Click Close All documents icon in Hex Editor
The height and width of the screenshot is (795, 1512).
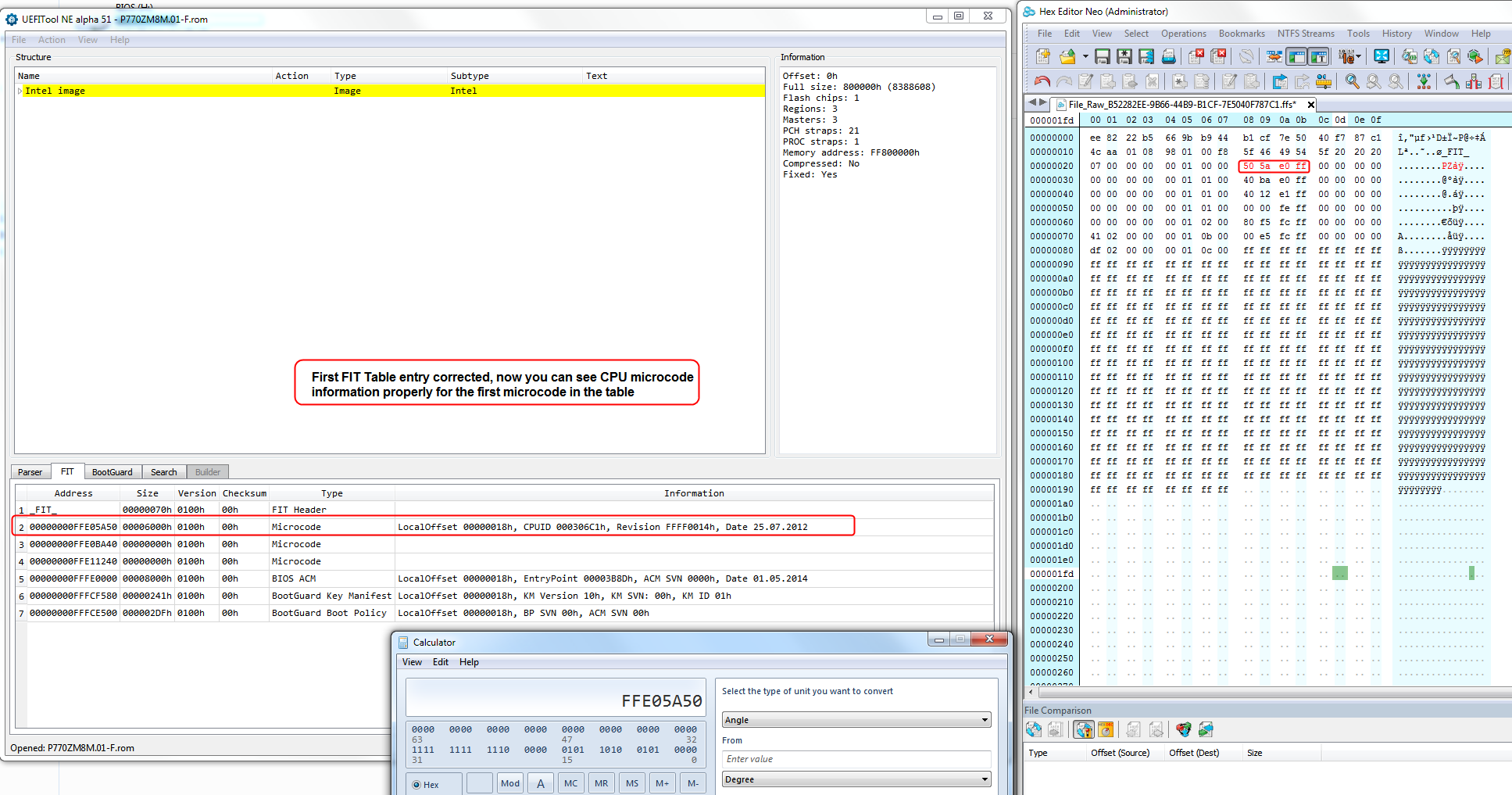[1218, 56]
